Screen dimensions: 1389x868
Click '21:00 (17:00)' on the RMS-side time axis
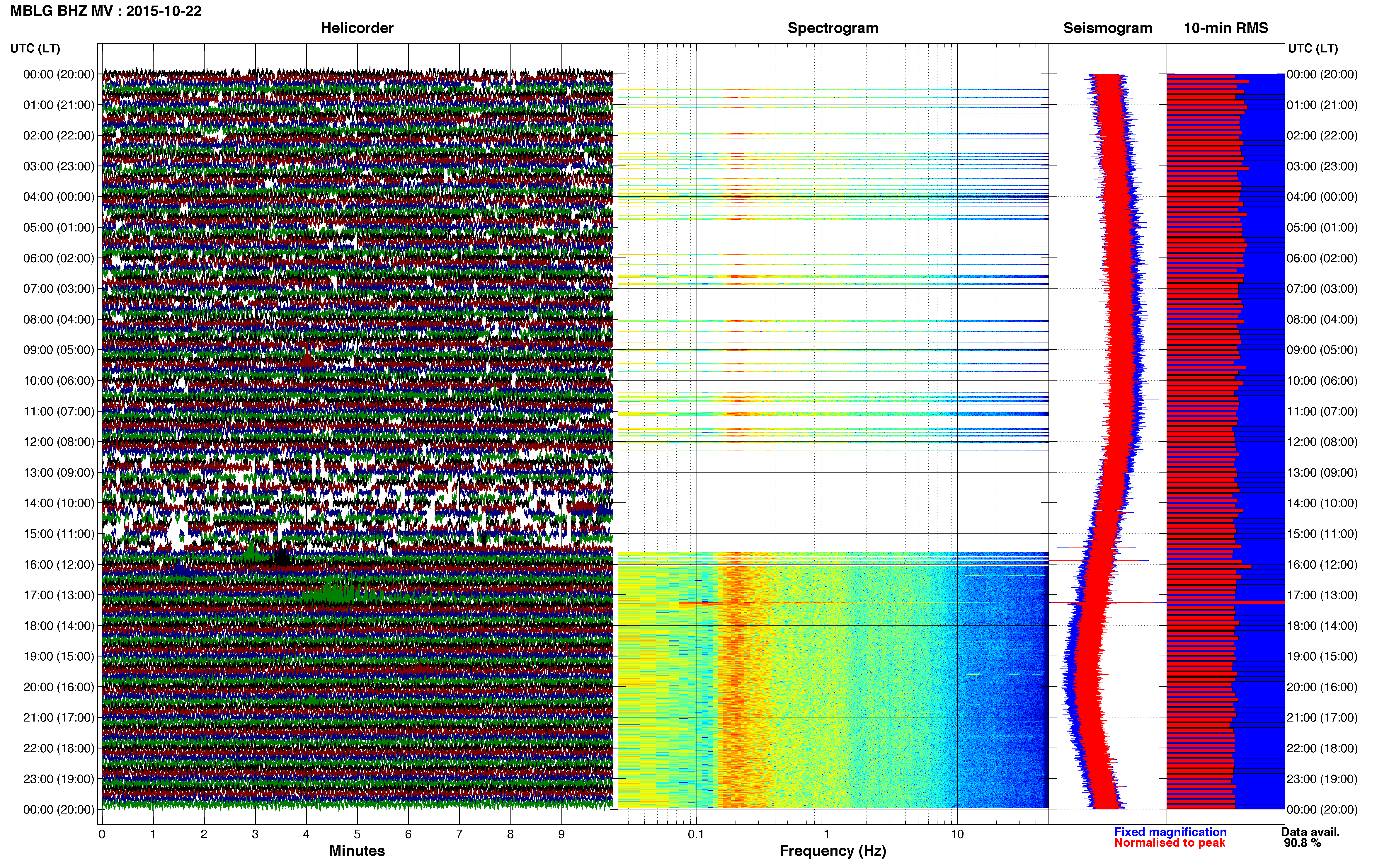(1322, 718)
